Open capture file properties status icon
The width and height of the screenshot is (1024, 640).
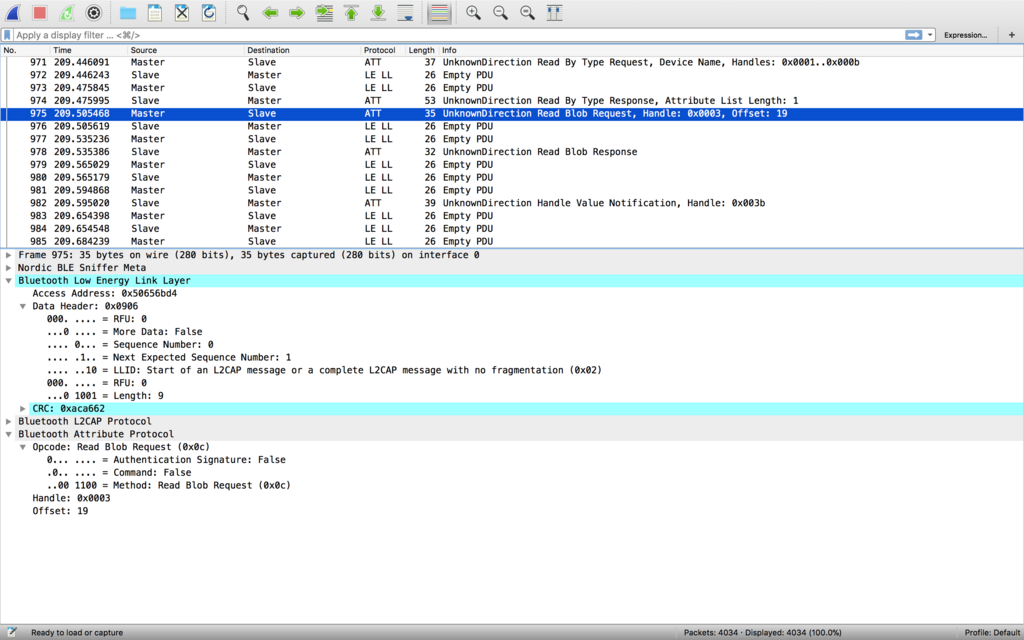pyautogui.click(x=11, y=632)
